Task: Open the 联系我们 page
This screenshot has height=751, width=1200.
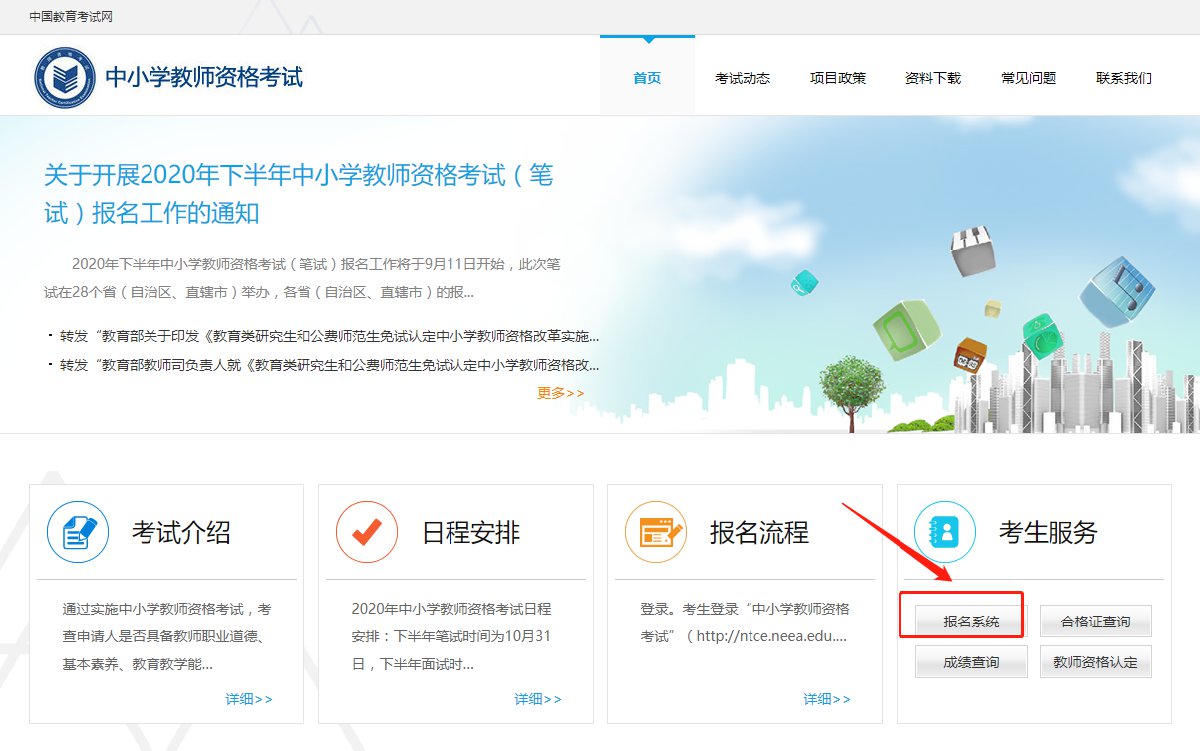Action: (x=1124, y=78)
